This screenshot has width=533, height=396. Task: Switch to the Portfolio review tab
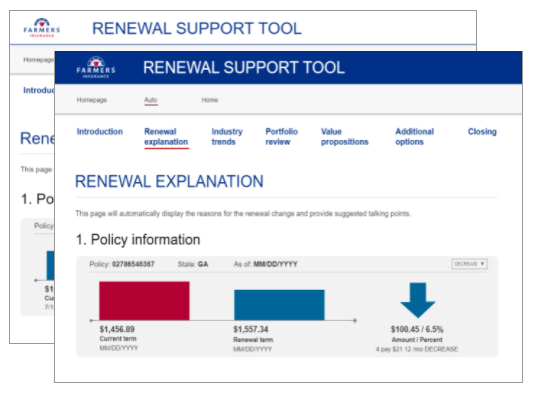pos(282,137)
